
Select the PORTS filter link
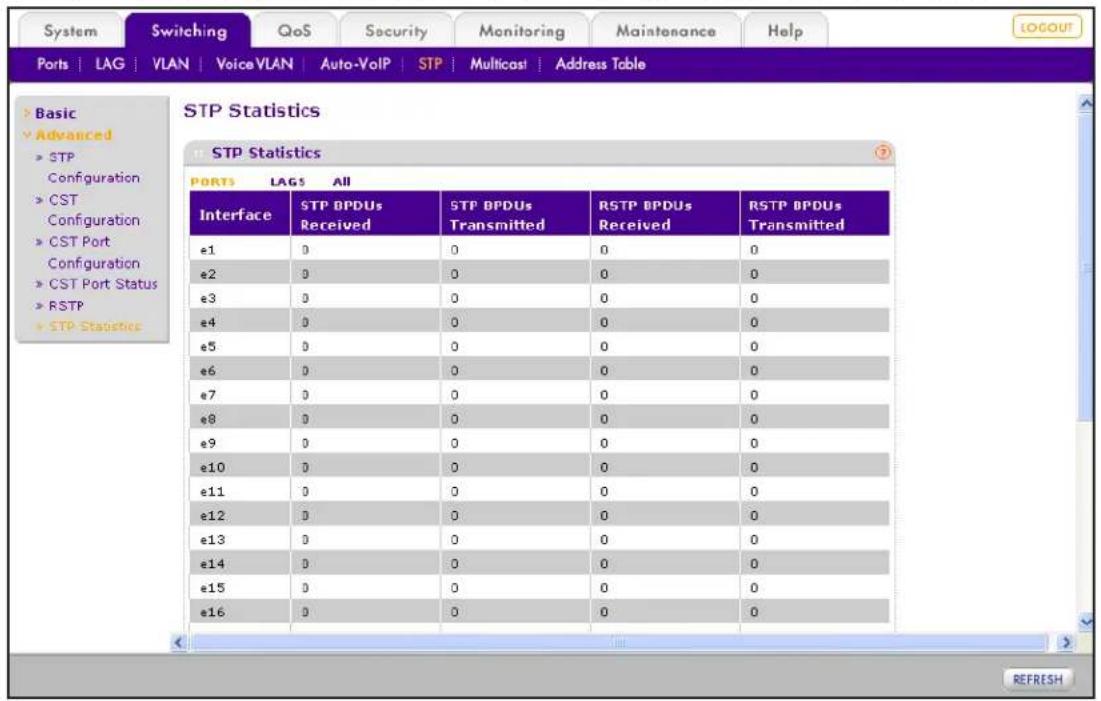[x=212, y=182]
